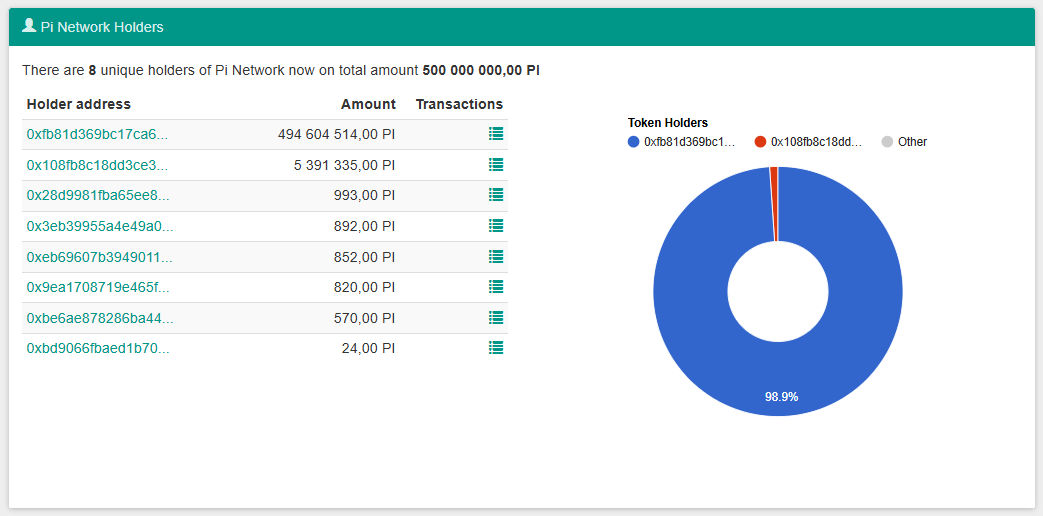The image size is (1043, 516).
Task: Click the user icon beside Pi Network Holders
Action: pyautogui.click(x=29, y=26)
